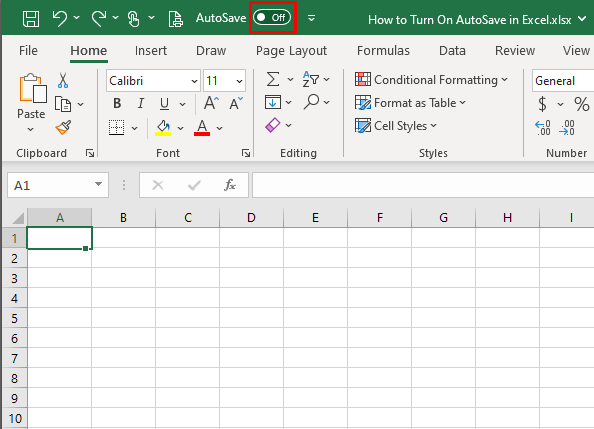The image size is (594, 429).
Task: Select row 5 header
Action: (14, 318)
